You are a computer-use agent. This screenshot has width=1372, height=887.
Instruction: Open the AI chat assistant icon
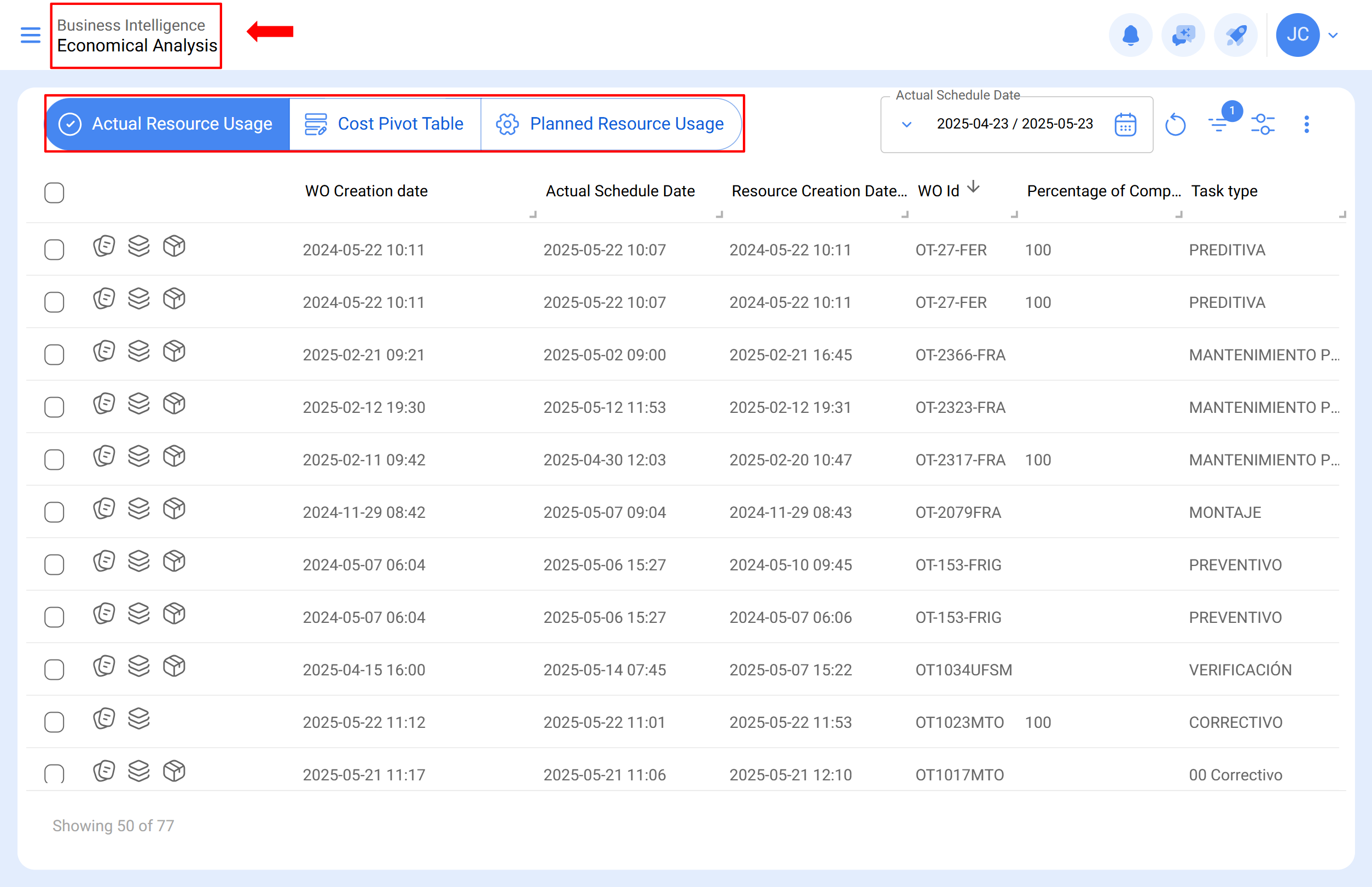pyautogui.click(x=1183, y=35)
